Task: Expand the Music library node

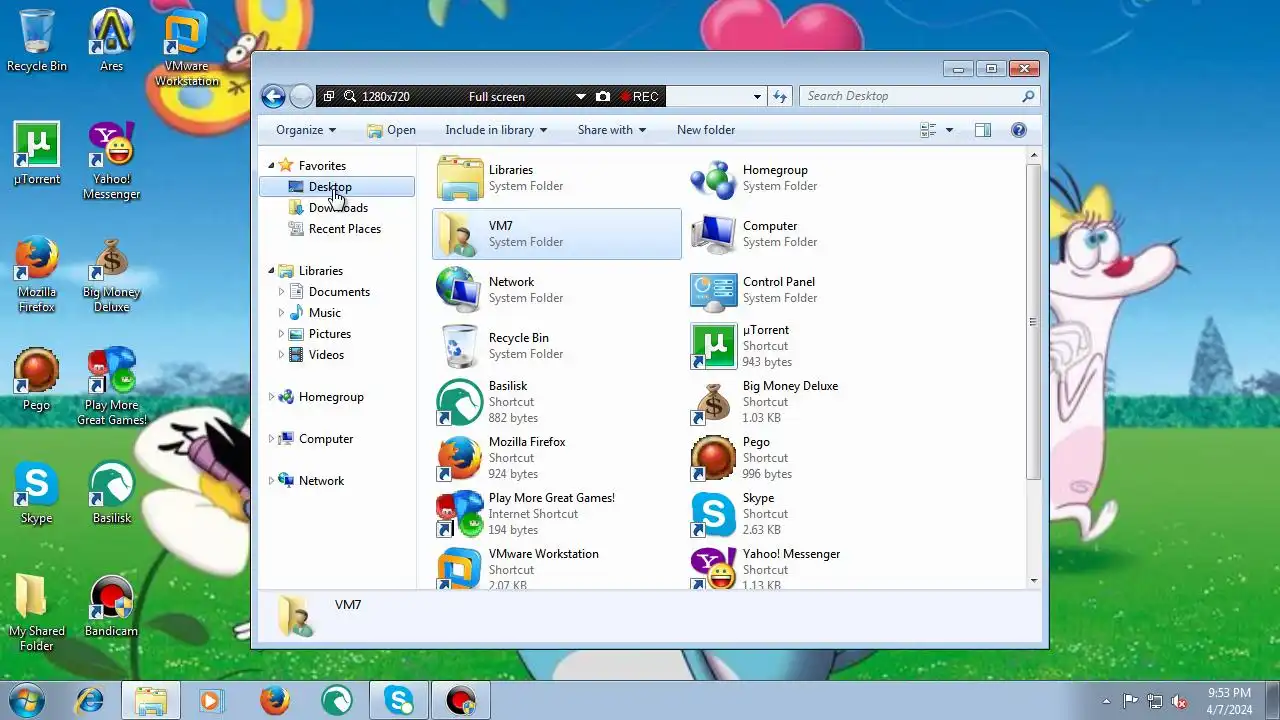Action: tap(281, 313)
